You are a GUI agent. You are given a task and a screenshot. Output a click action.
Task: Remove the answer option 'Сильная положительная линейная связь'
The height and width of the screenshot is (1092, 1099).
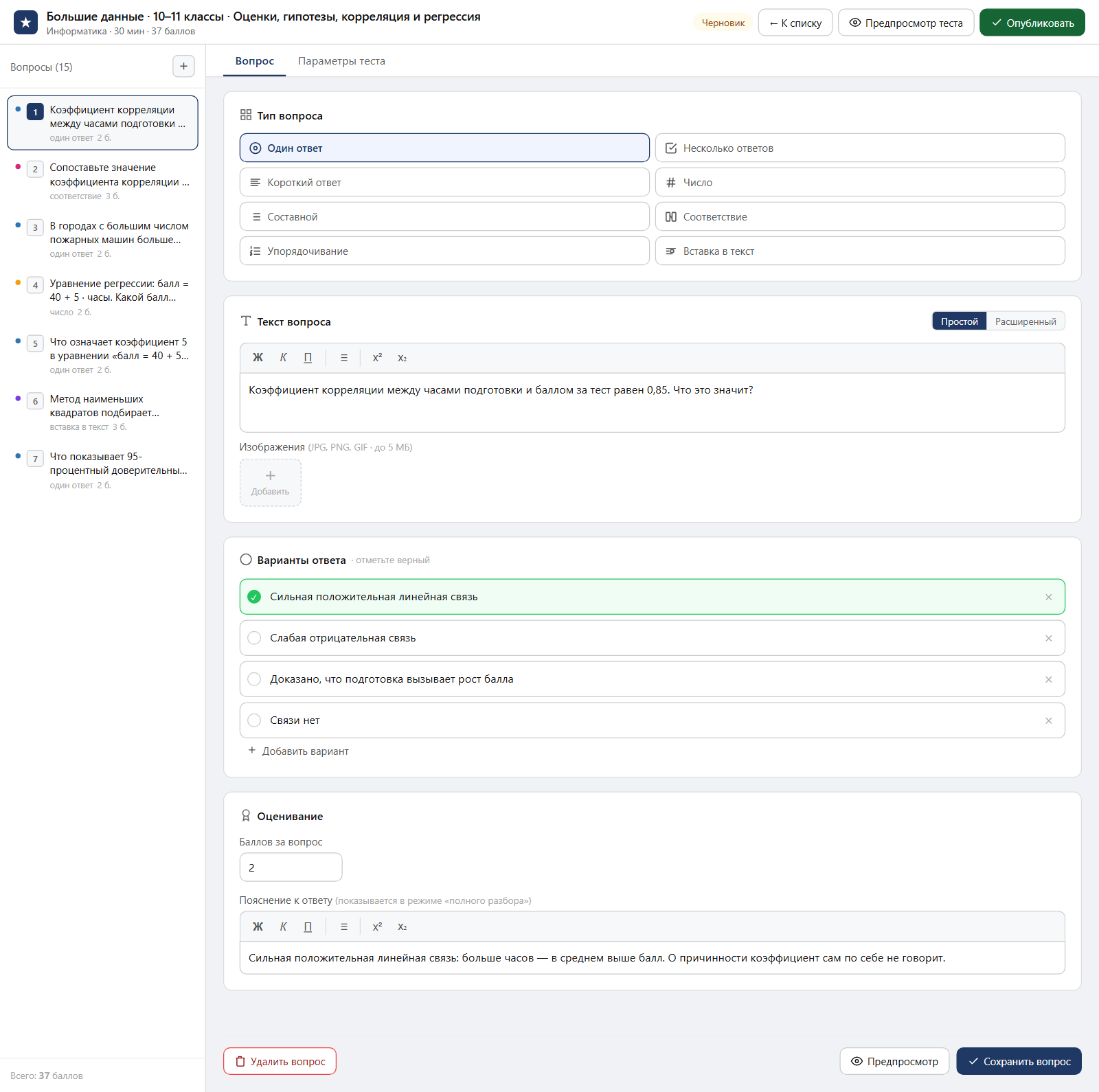point(1049,597)
